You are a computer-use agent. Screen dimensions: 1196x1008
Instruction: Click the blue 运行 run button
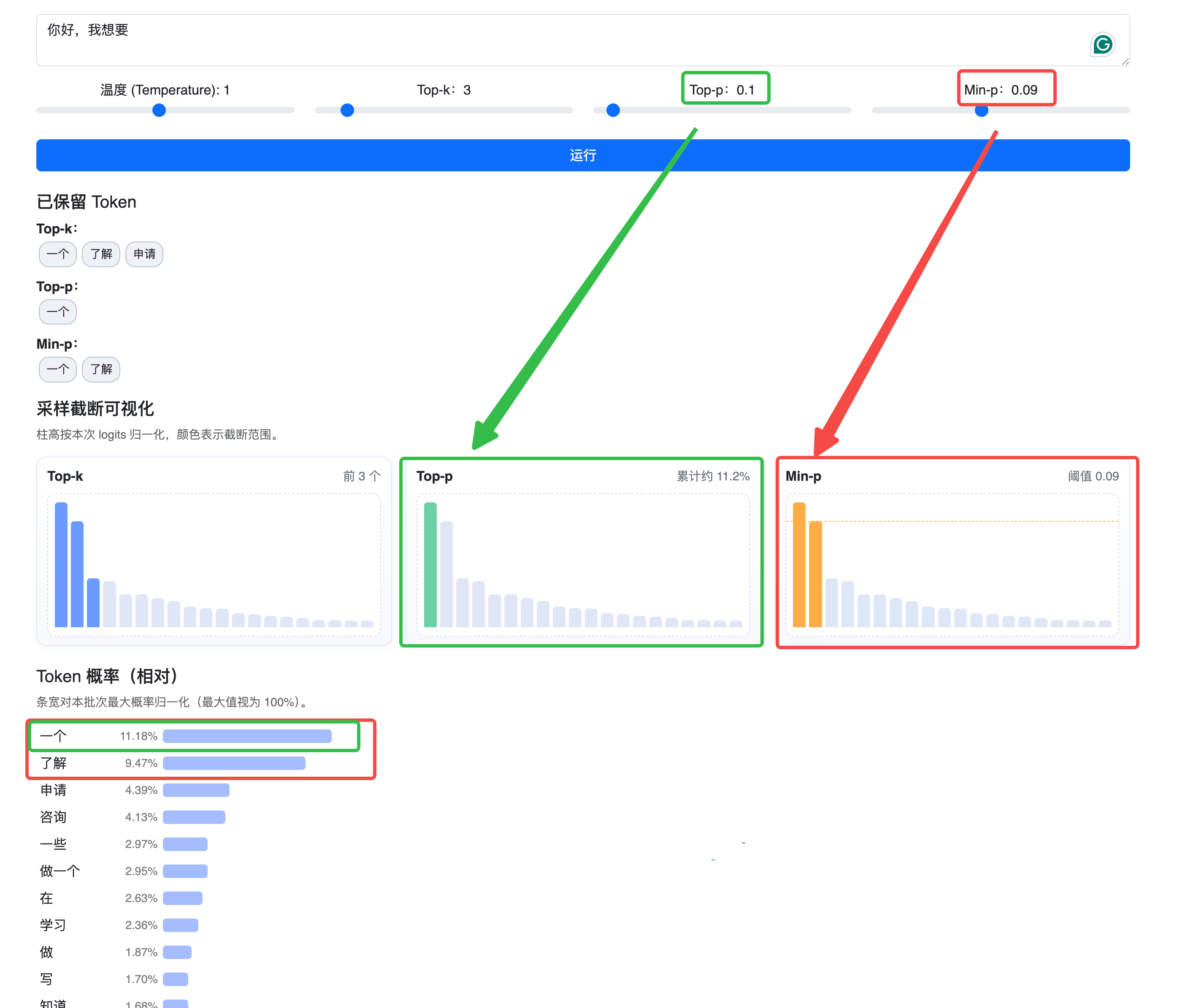[x=582, y=155]
